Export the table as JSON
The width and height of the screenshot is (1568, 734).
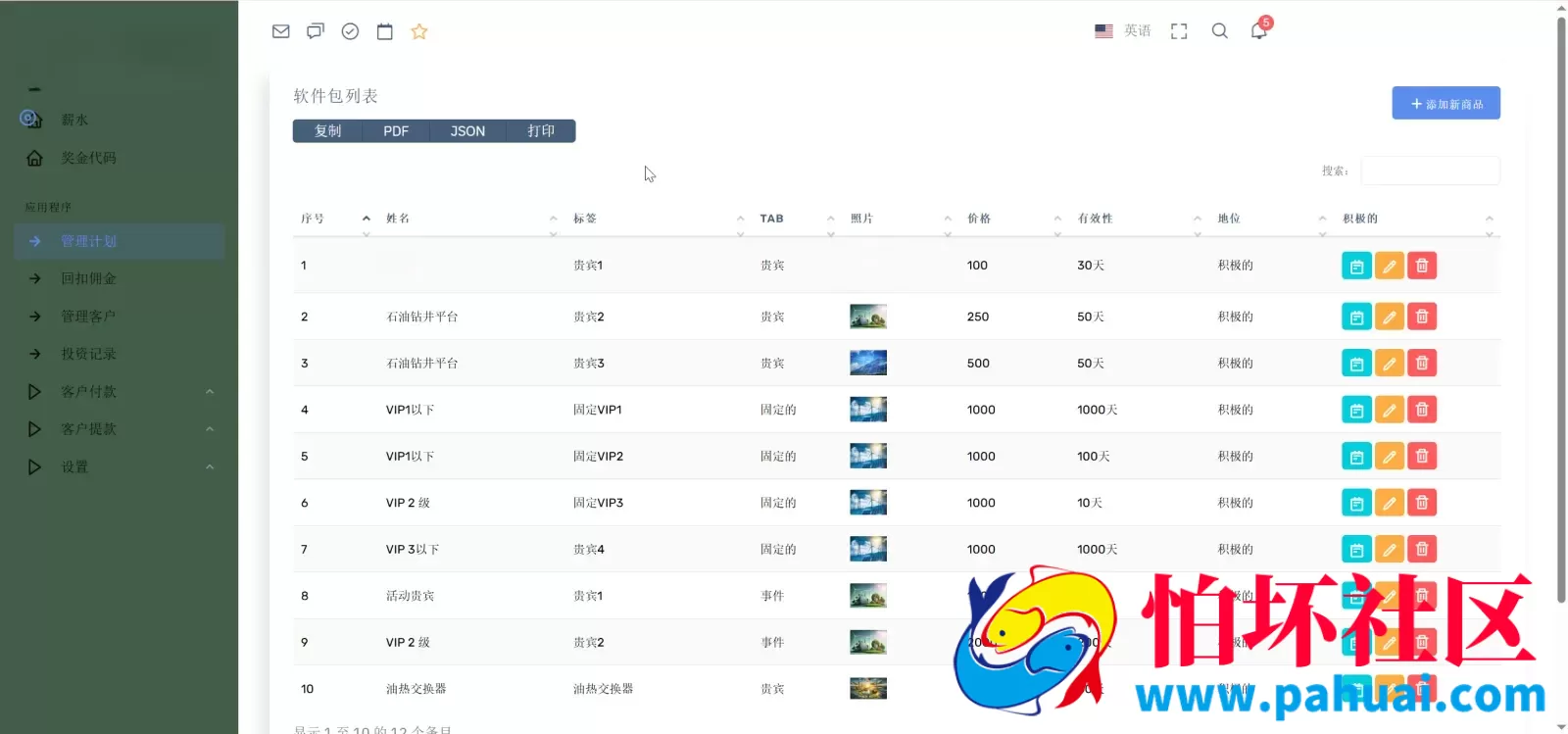[467, 131]
